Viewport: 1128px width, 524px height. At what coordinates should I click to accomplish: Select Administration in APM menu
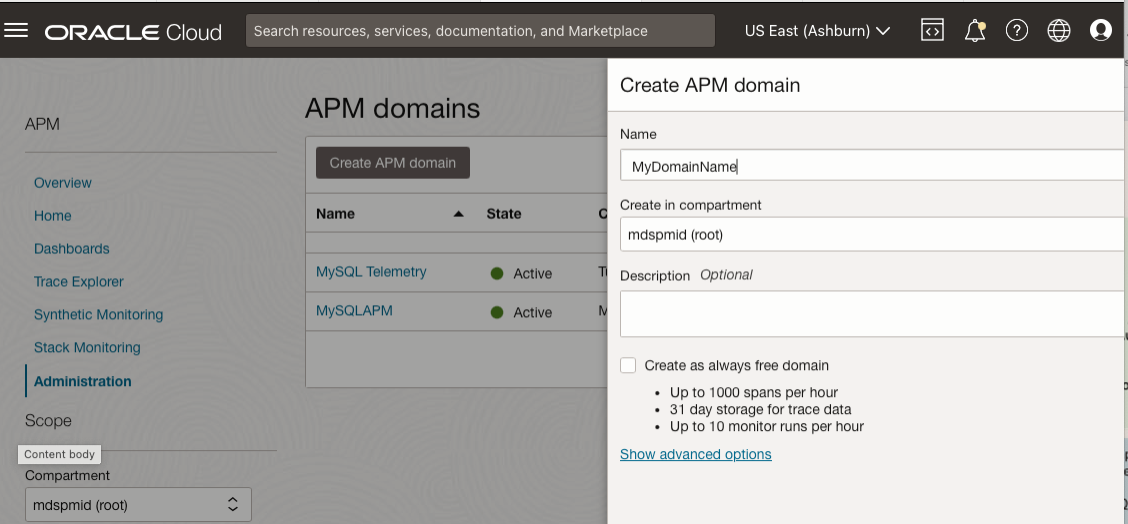pyautogui.click(x=83, y=381)
